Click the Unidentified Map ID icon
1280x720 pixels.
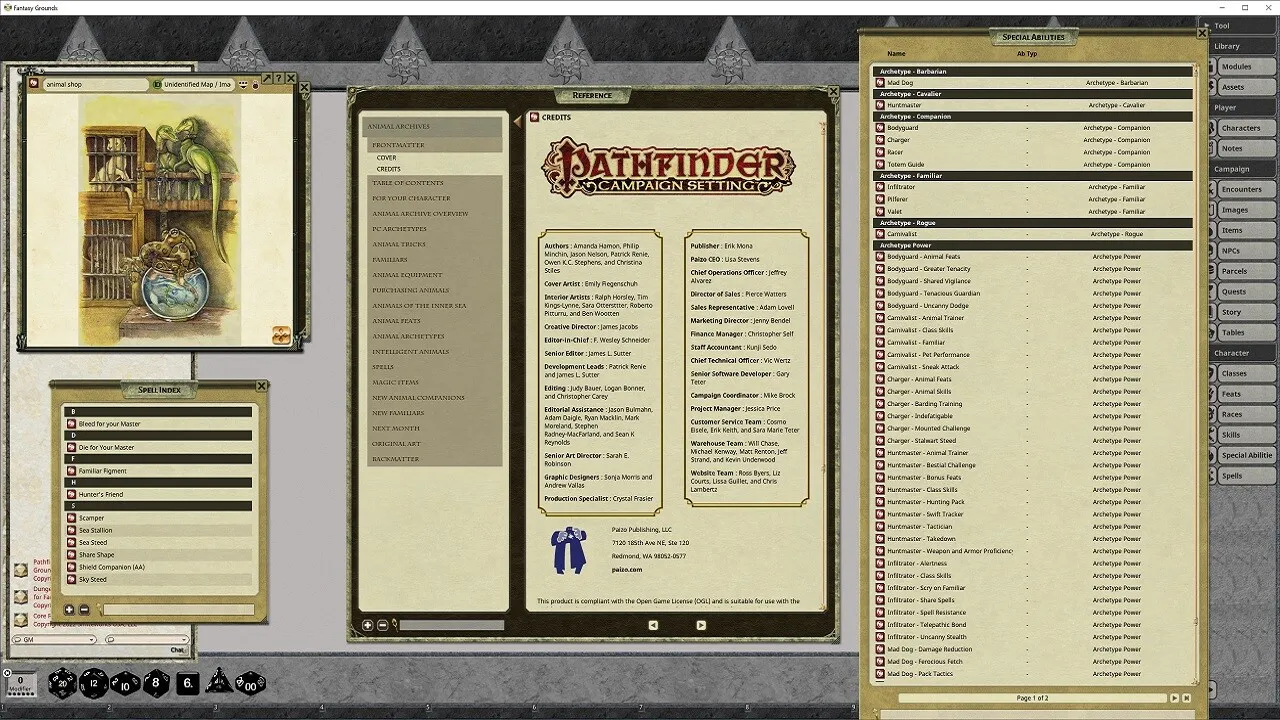point(157,85)
